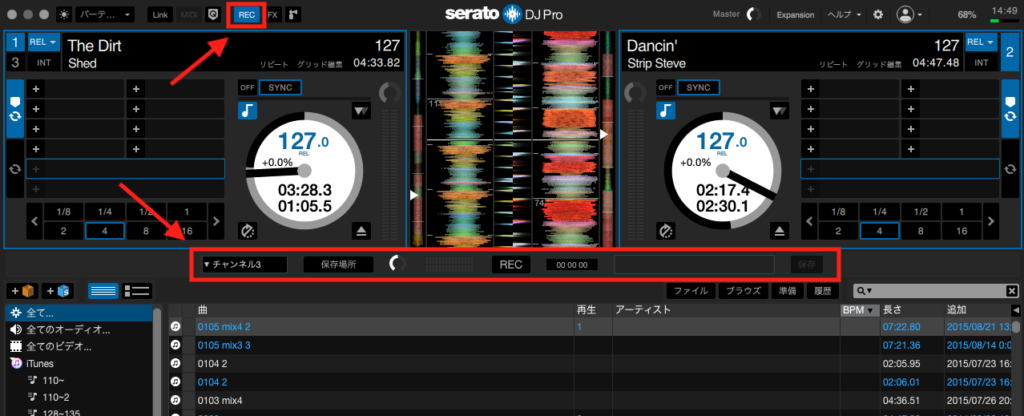Toggle Link in top bar

160,14
